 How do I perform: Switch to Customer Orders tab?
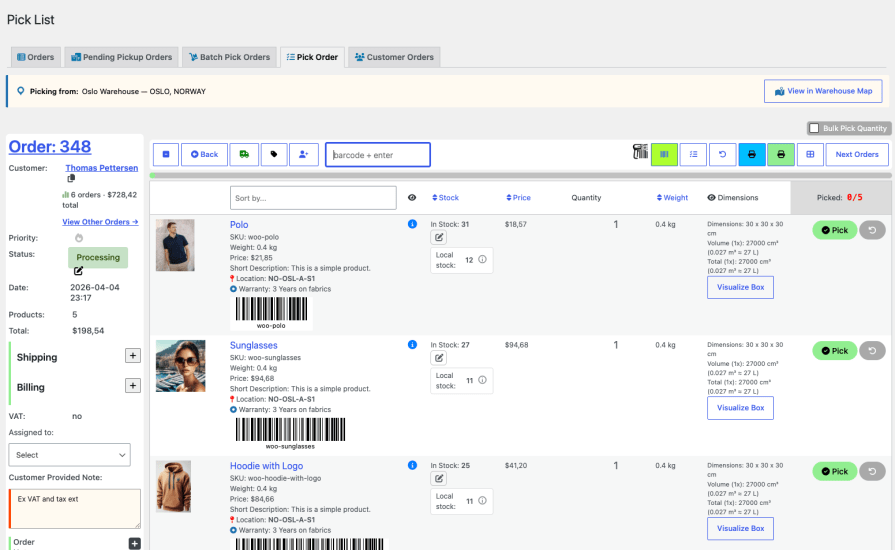click(394, 57)
